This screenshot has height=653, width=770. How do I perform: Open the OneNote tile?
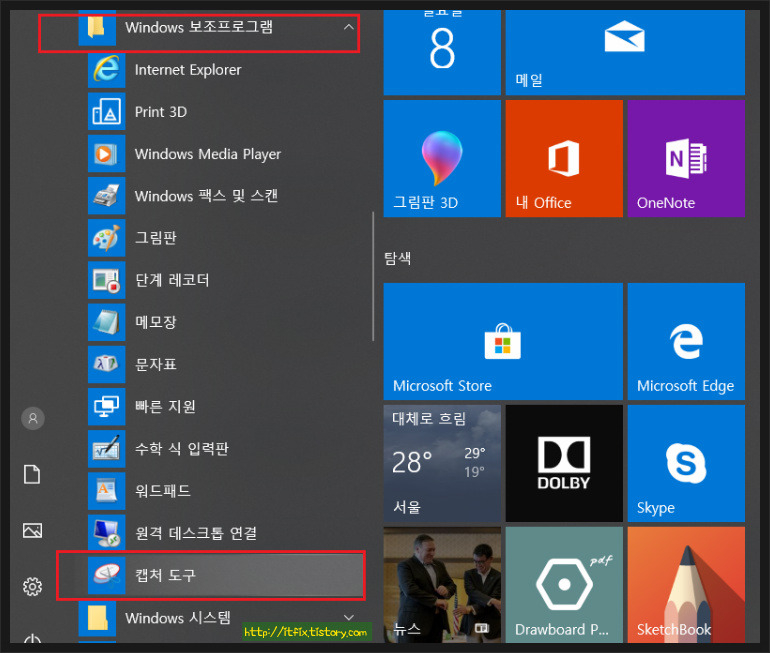click(x=686, y=159)
